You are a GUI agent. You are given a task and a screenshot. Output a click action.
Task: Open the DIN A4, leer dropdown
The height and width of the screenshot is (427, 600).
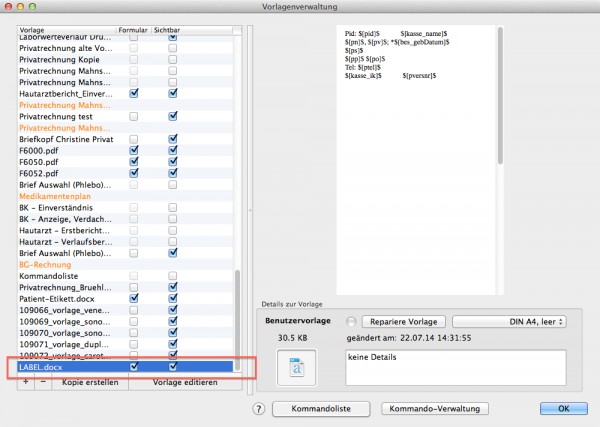click(509, 322)
